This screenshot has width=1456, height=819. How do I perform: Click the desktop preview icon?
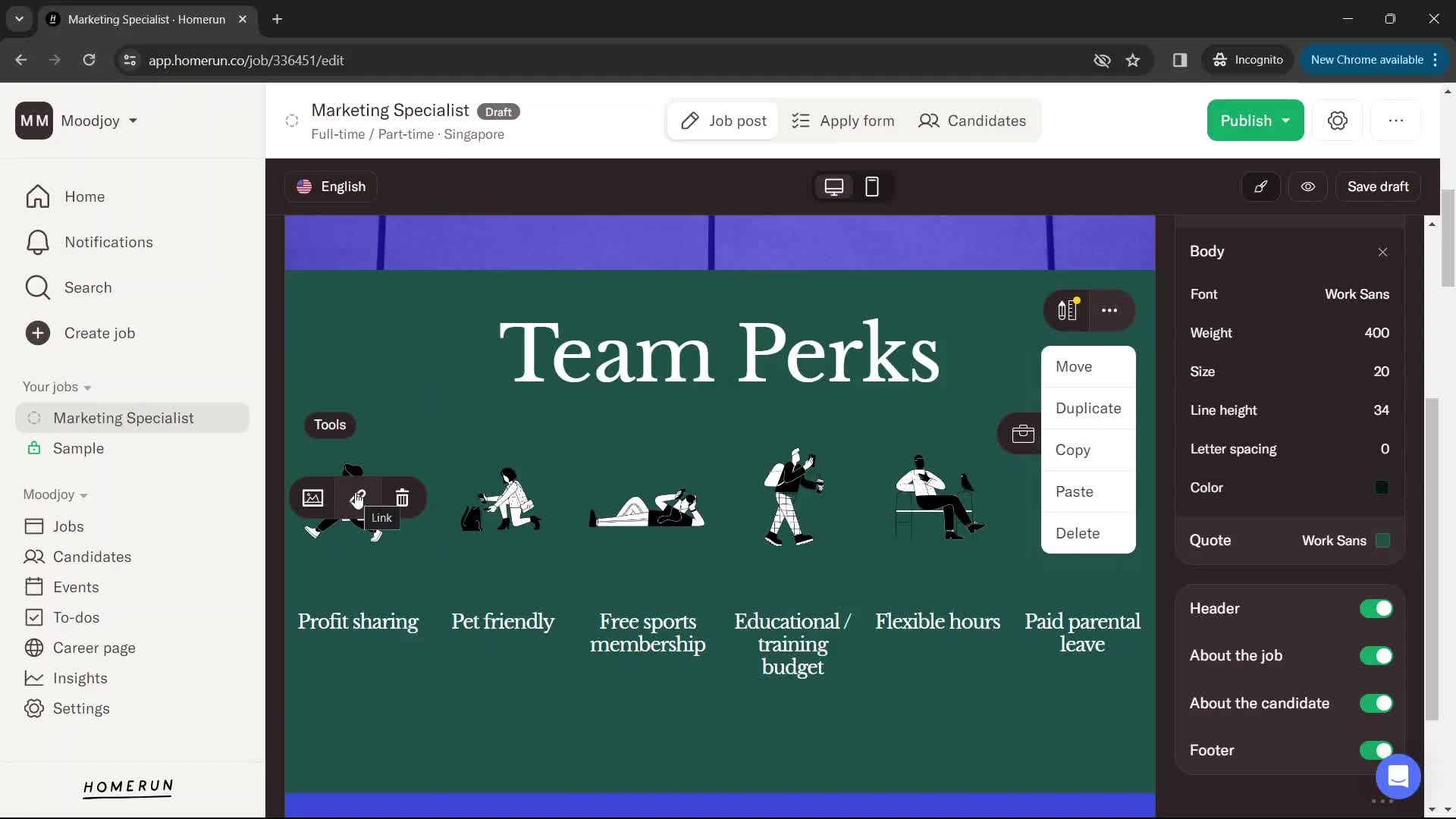tap(834, 186)
